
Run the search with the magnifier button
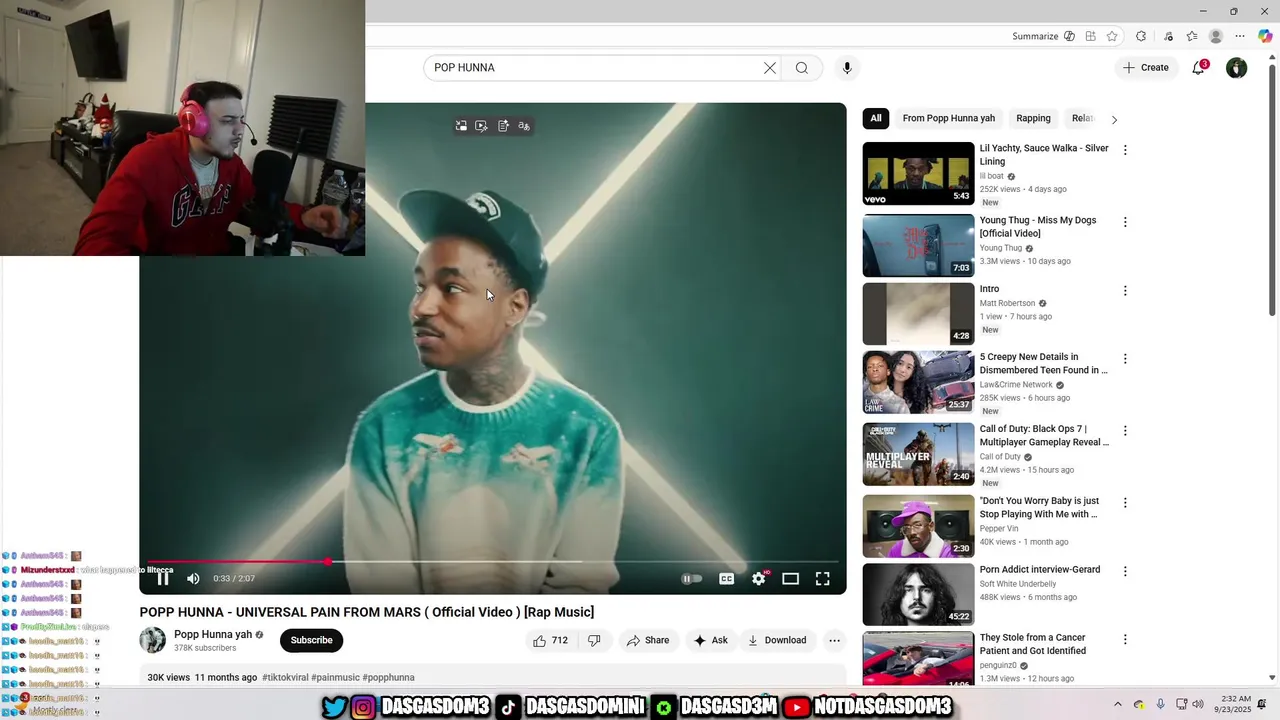[x=802, y=68]
